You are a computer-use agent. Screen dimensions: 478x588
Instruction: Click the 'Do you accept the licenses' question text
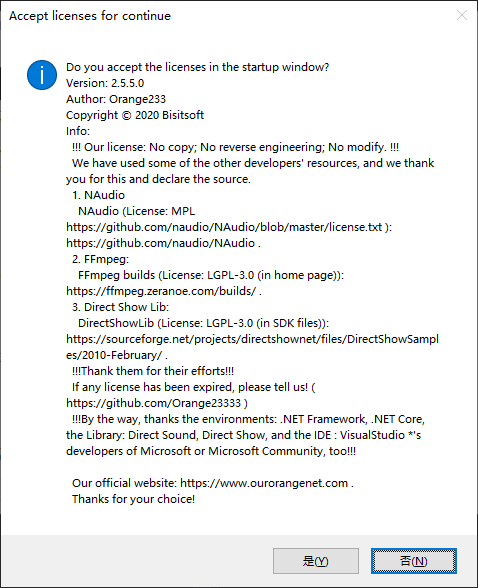[x=198, y=67]
